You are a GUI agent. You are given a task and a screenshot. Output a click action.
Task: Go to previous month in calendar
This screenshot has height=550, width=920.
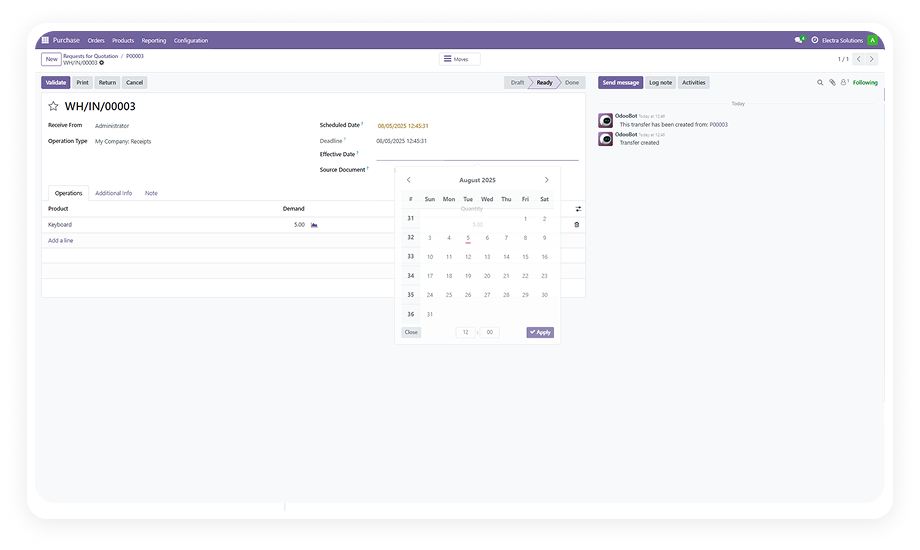pos(409,180)
